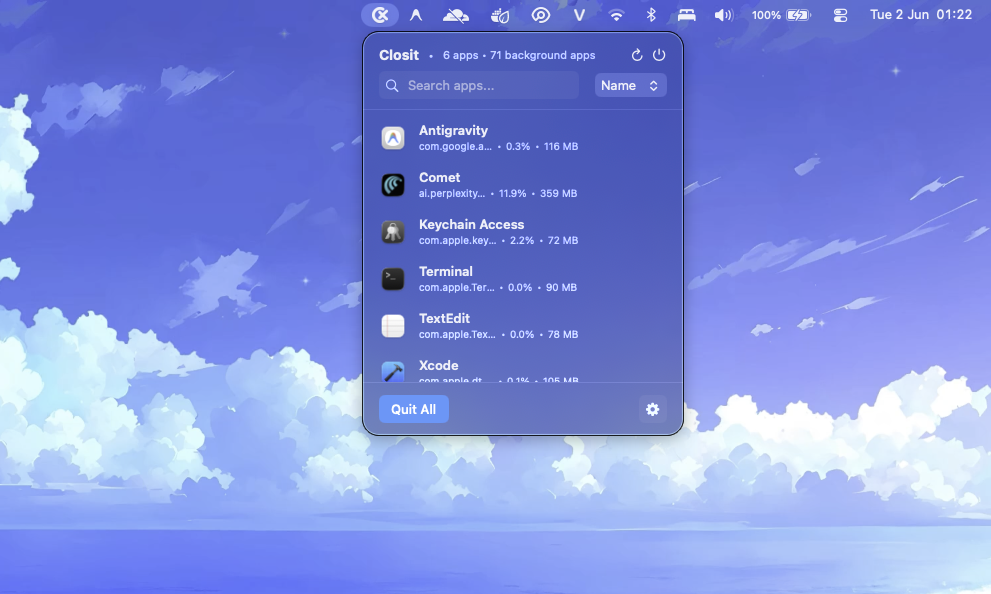Refresh the Closit app list
991x594 pixels.
[x=637, y=55]
